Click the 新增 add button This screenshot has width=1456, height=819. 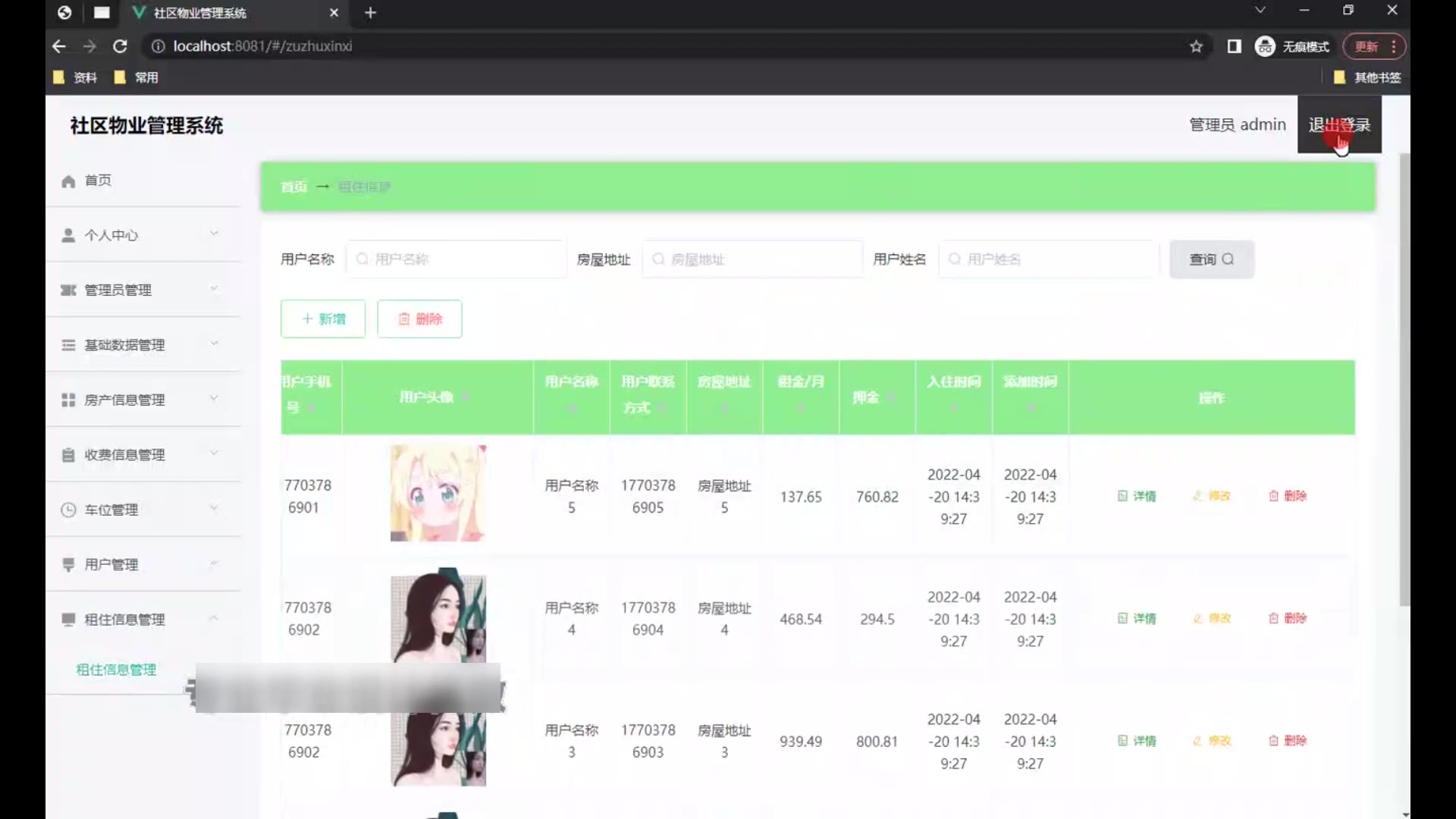pyautogui.click(x=323, y=319)
